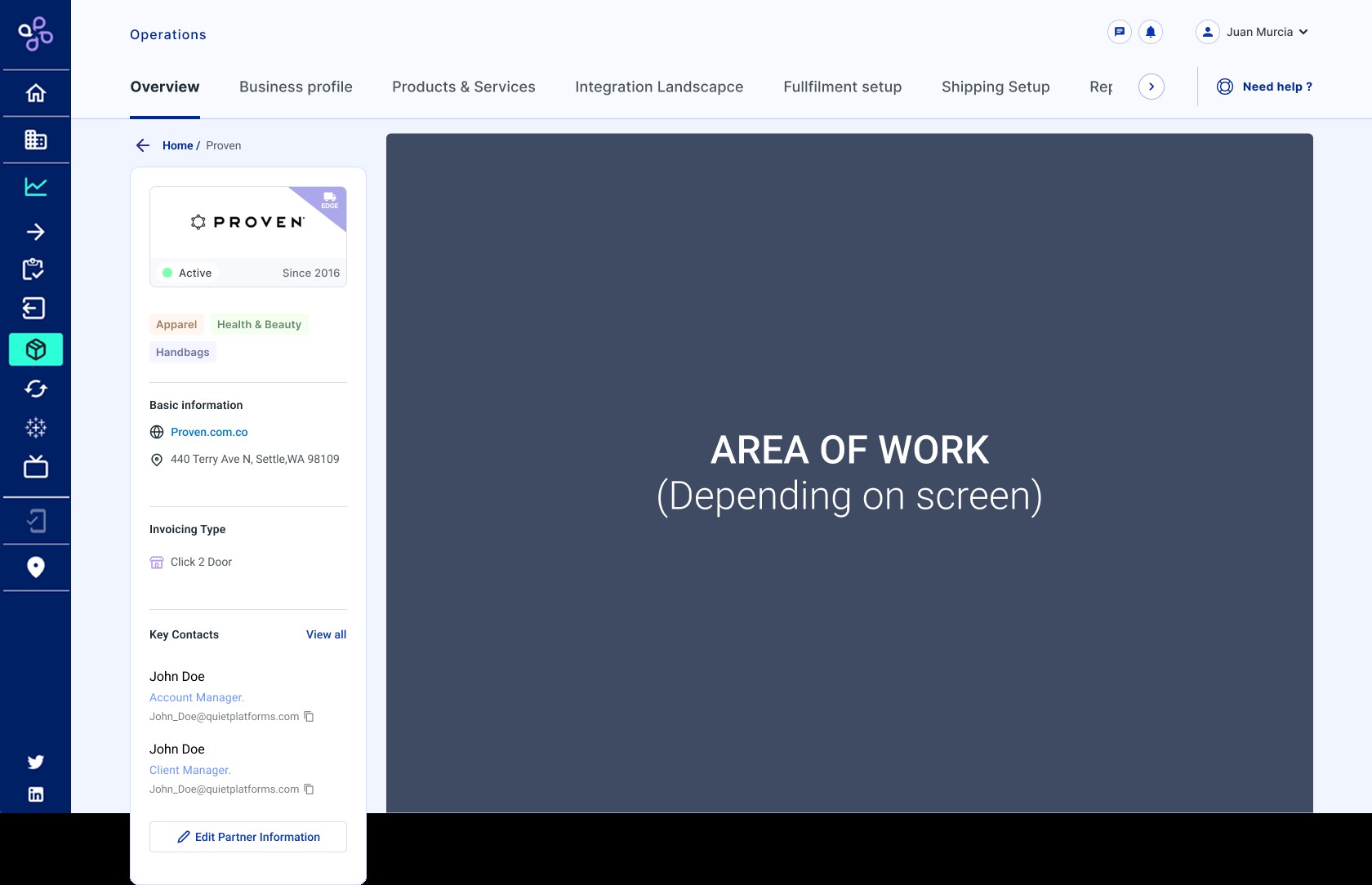
Task: Click the location pin sidebar icon
Action: 35,567
